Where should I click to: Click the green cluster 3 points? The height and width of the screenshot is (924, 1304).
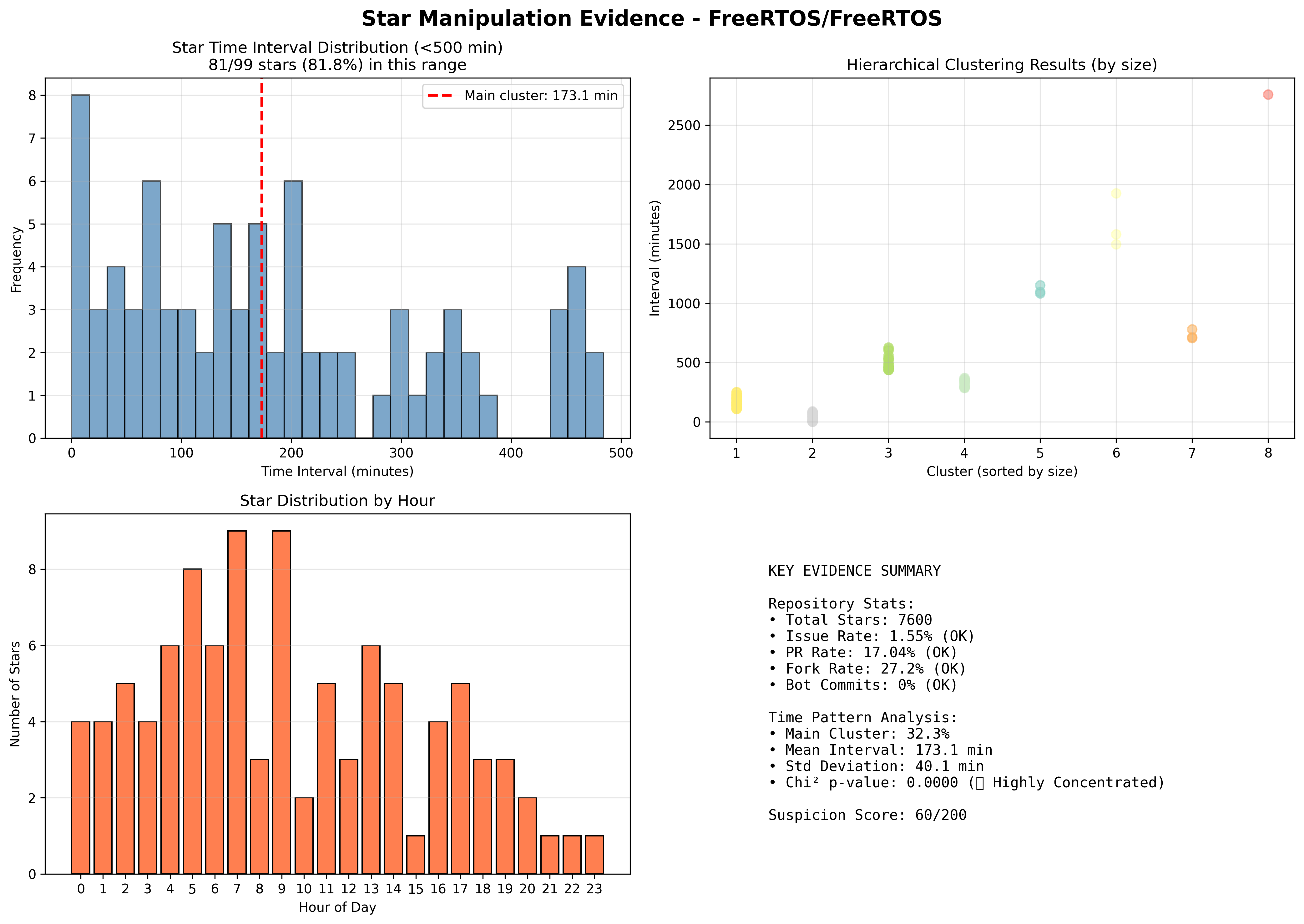click(x=888, y=359)
